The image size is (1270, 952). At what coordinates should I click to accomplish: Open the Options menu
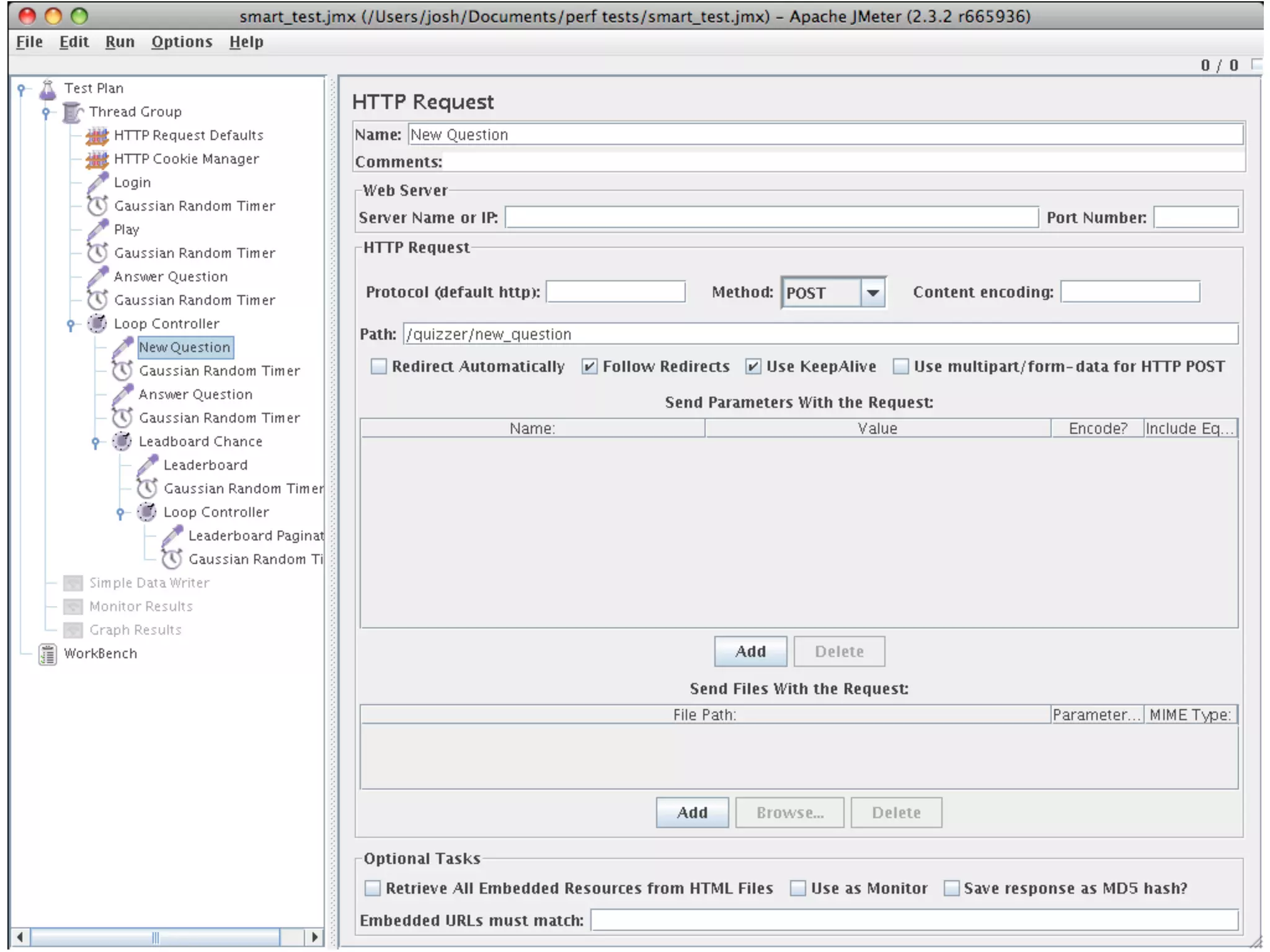(x=182, y=42)
